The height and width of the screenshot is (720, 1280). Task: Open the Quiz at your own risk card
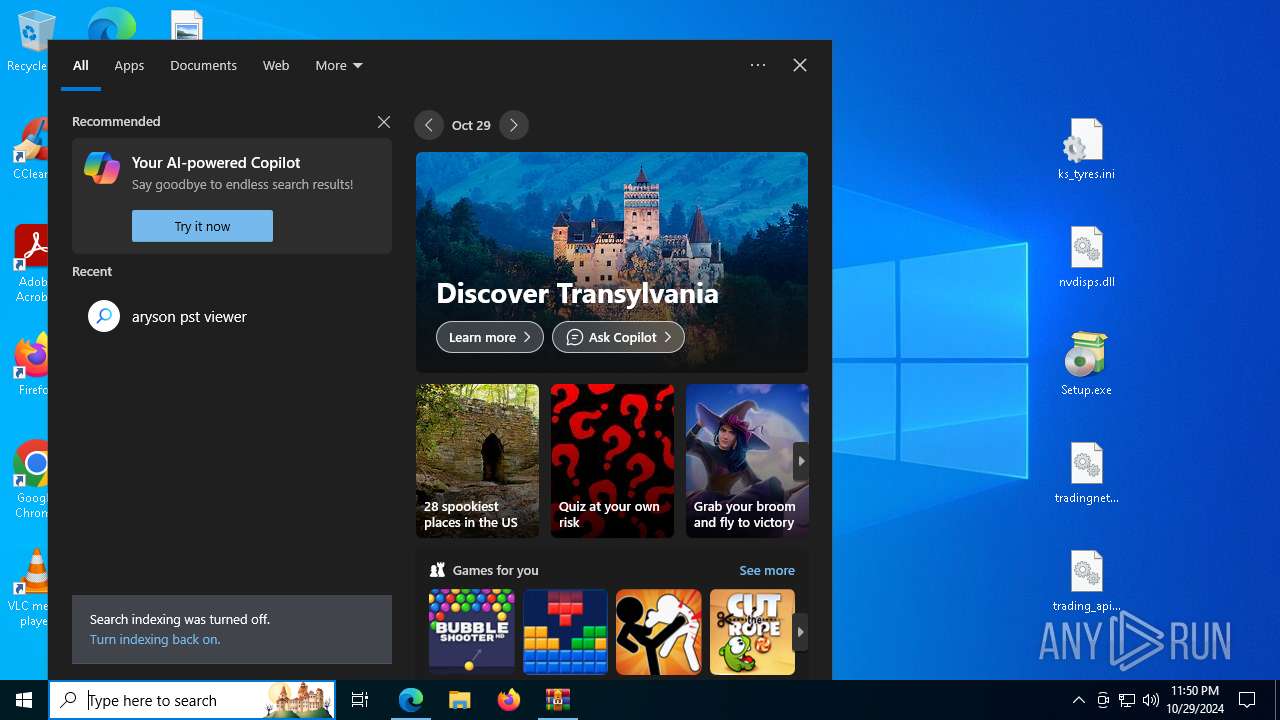pos(612,461)
